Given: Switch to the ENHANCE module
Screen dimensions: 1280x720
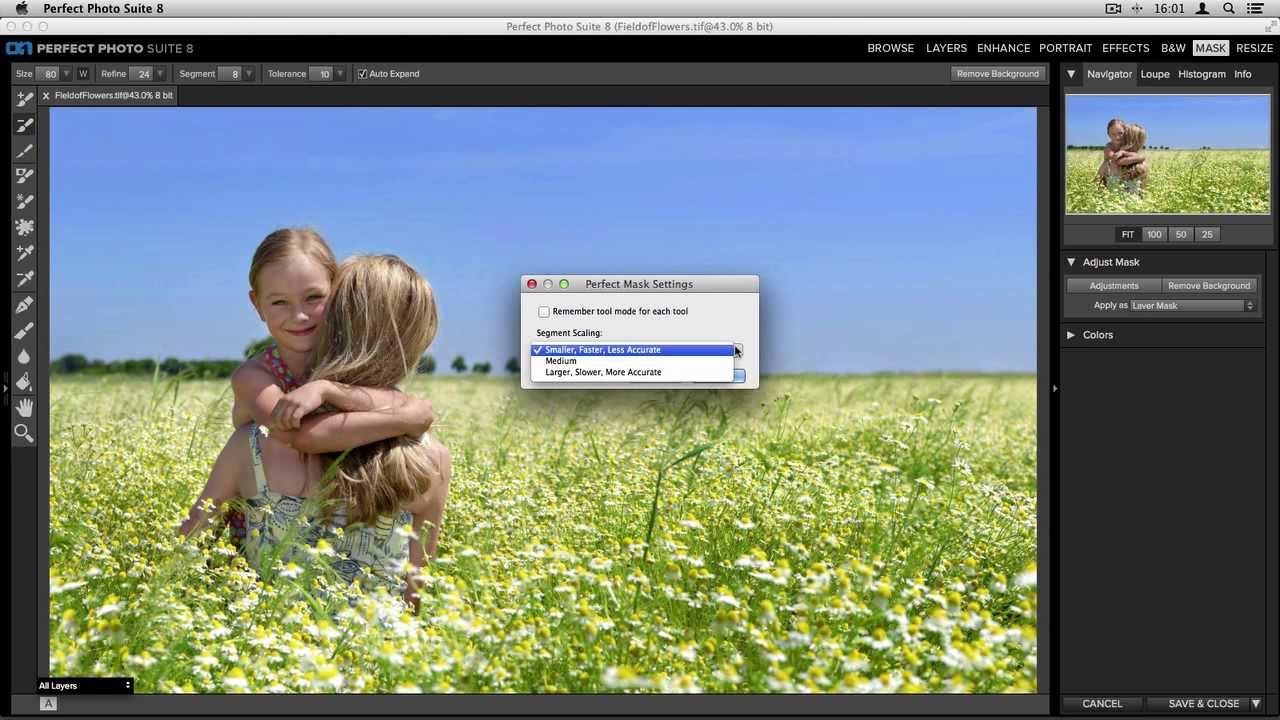Looking at the screenshot, I should point(1004,48).
